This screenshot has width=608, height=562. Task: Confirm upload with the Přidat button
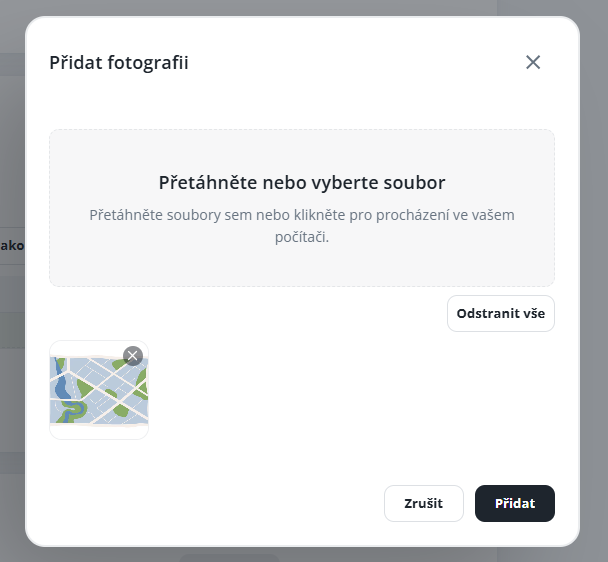(x=514, y=503)
